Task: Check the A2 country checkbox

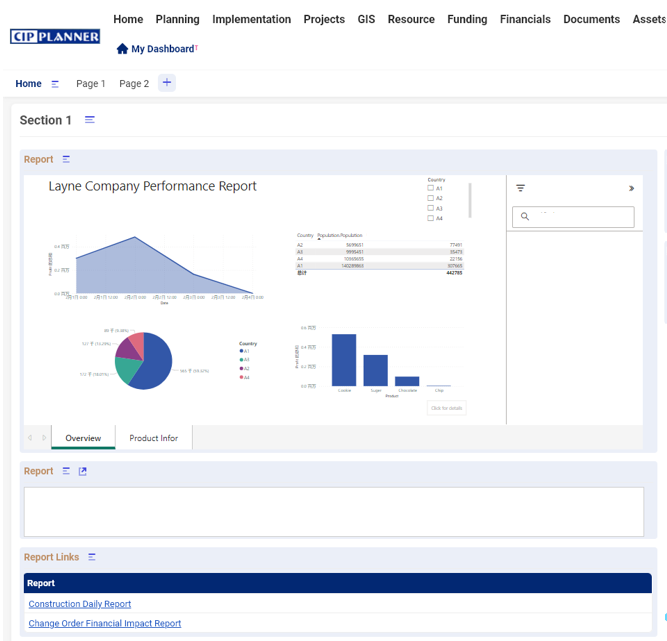Action: 430,198
